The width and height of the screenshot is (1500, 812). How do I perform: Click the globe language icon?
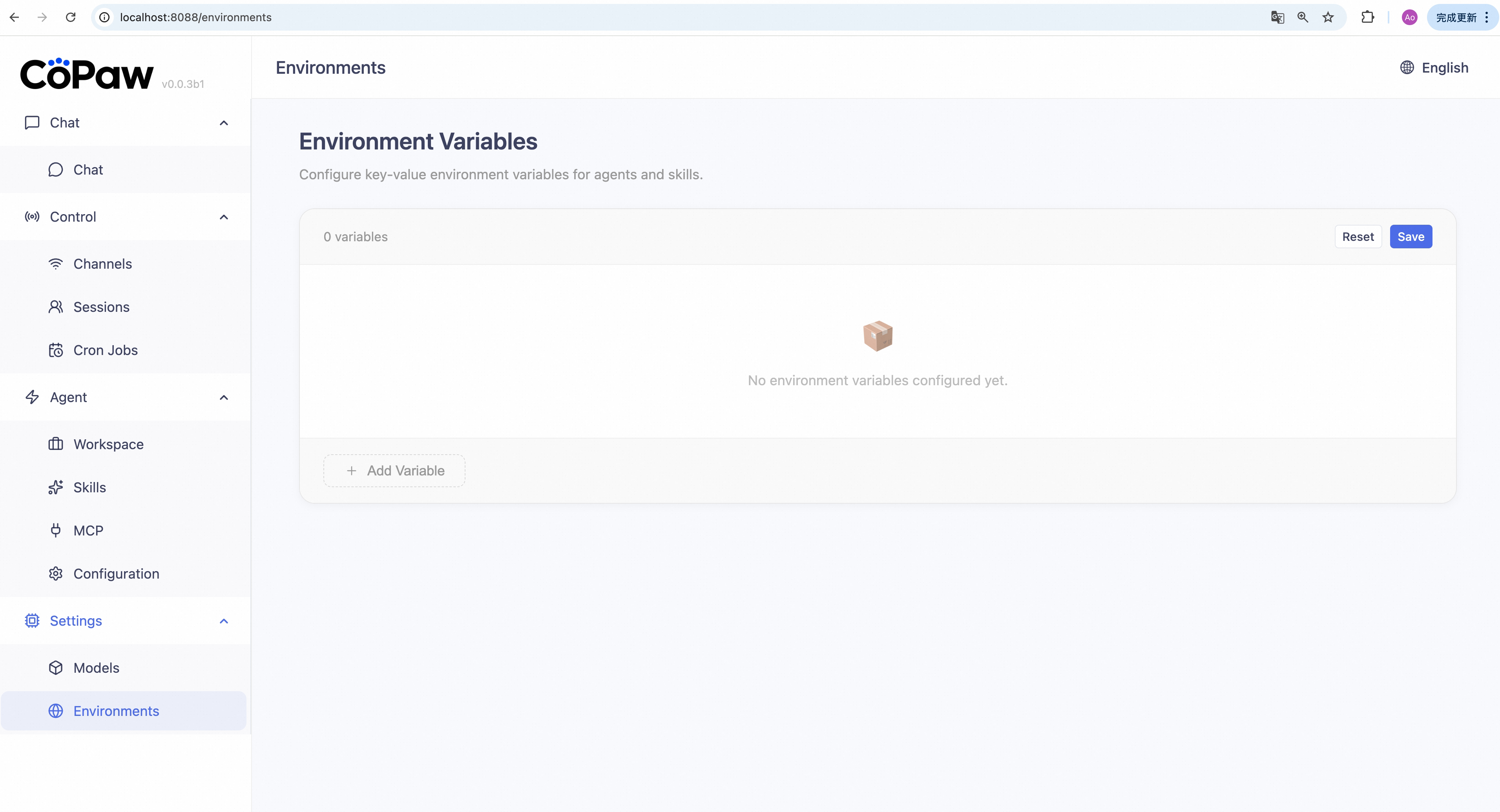tap(1407, 67)
